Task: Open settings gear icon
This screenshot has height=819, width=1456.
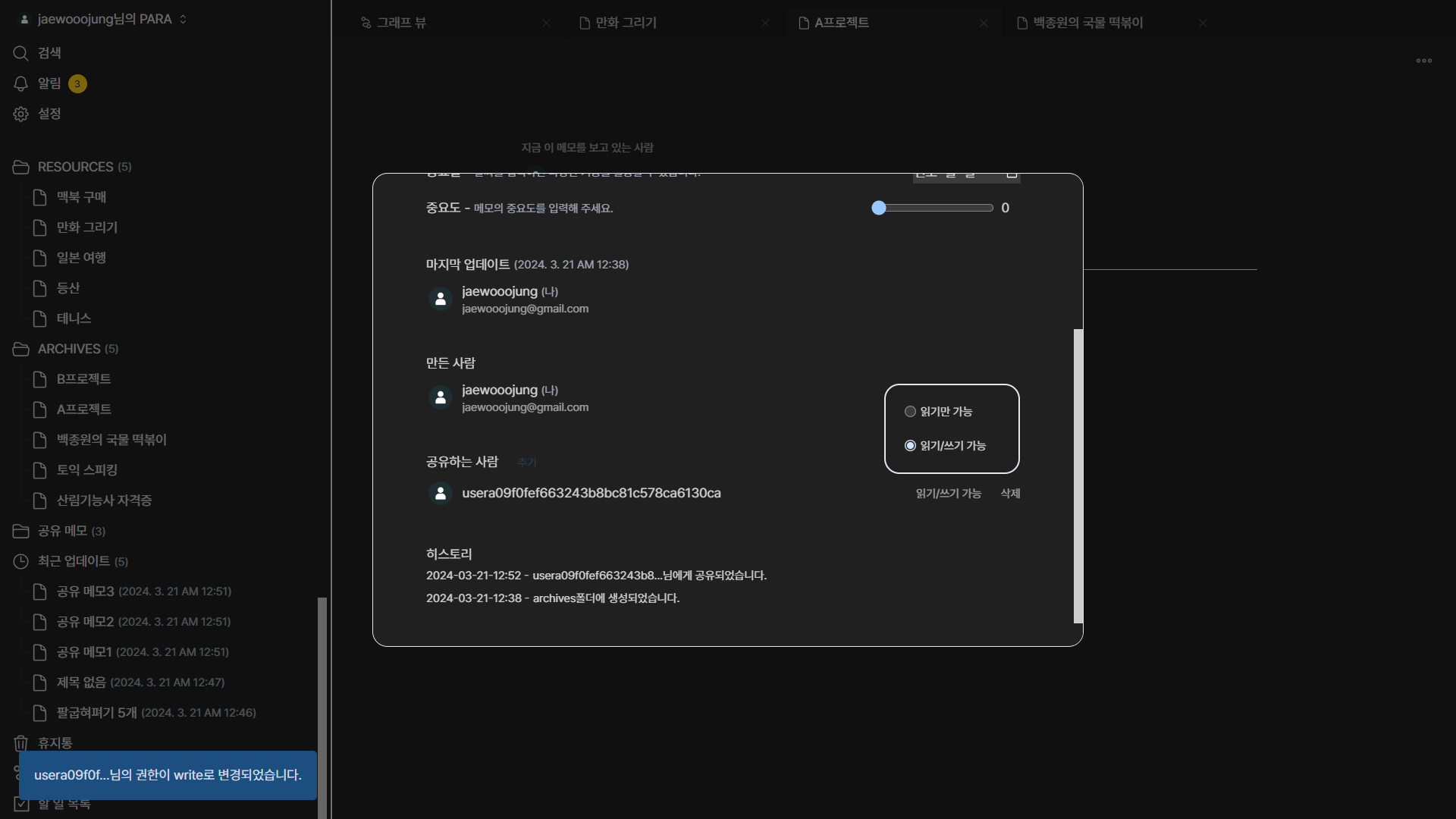Action: click(x=20, y=114)
